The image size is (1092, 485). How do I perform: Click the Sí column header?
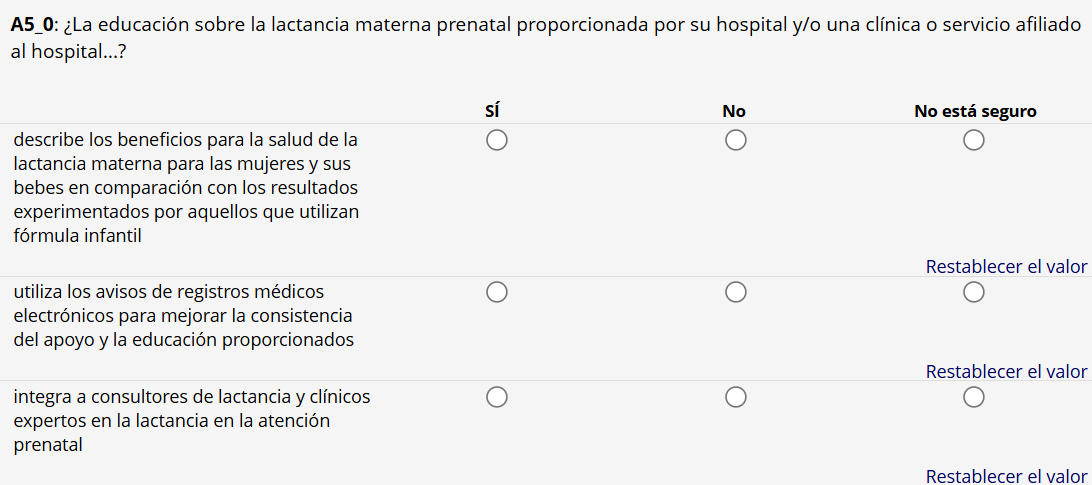(492, 111)
